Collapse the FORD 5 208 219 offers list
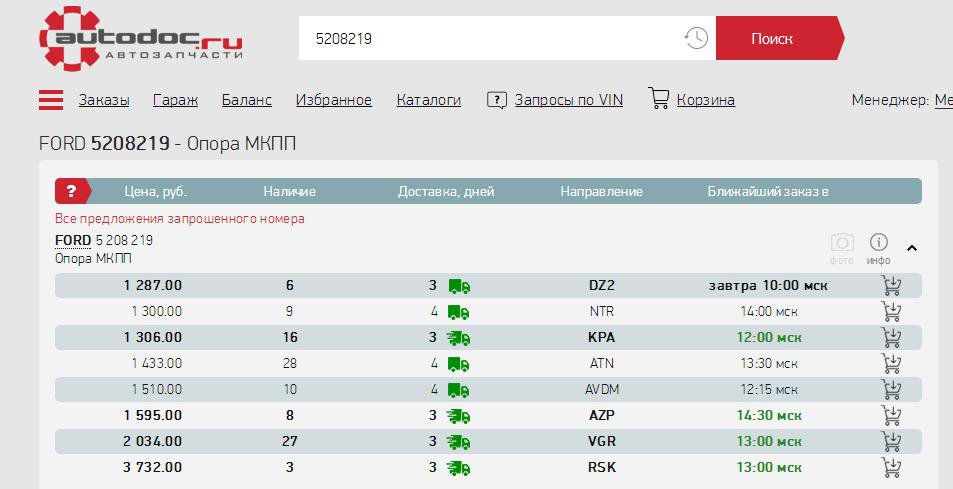Viewport: 953px width, 489px height. [912, 248]
